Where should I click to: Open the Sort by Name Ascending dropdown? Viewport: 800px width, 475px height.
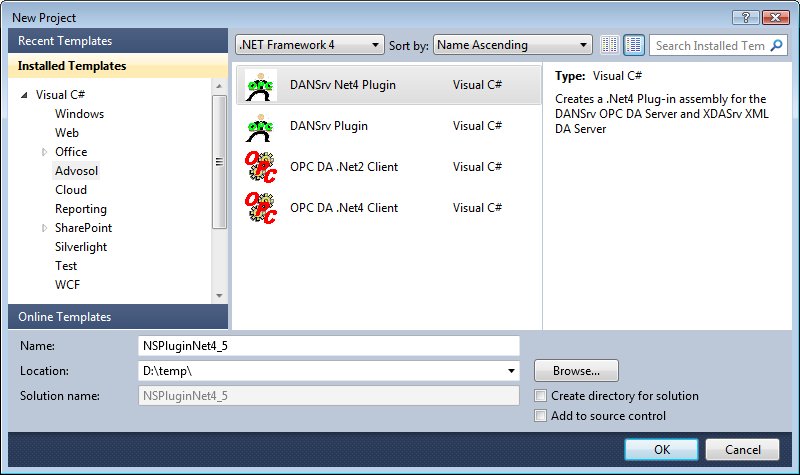pyautogui.click(x=512, y=45)
